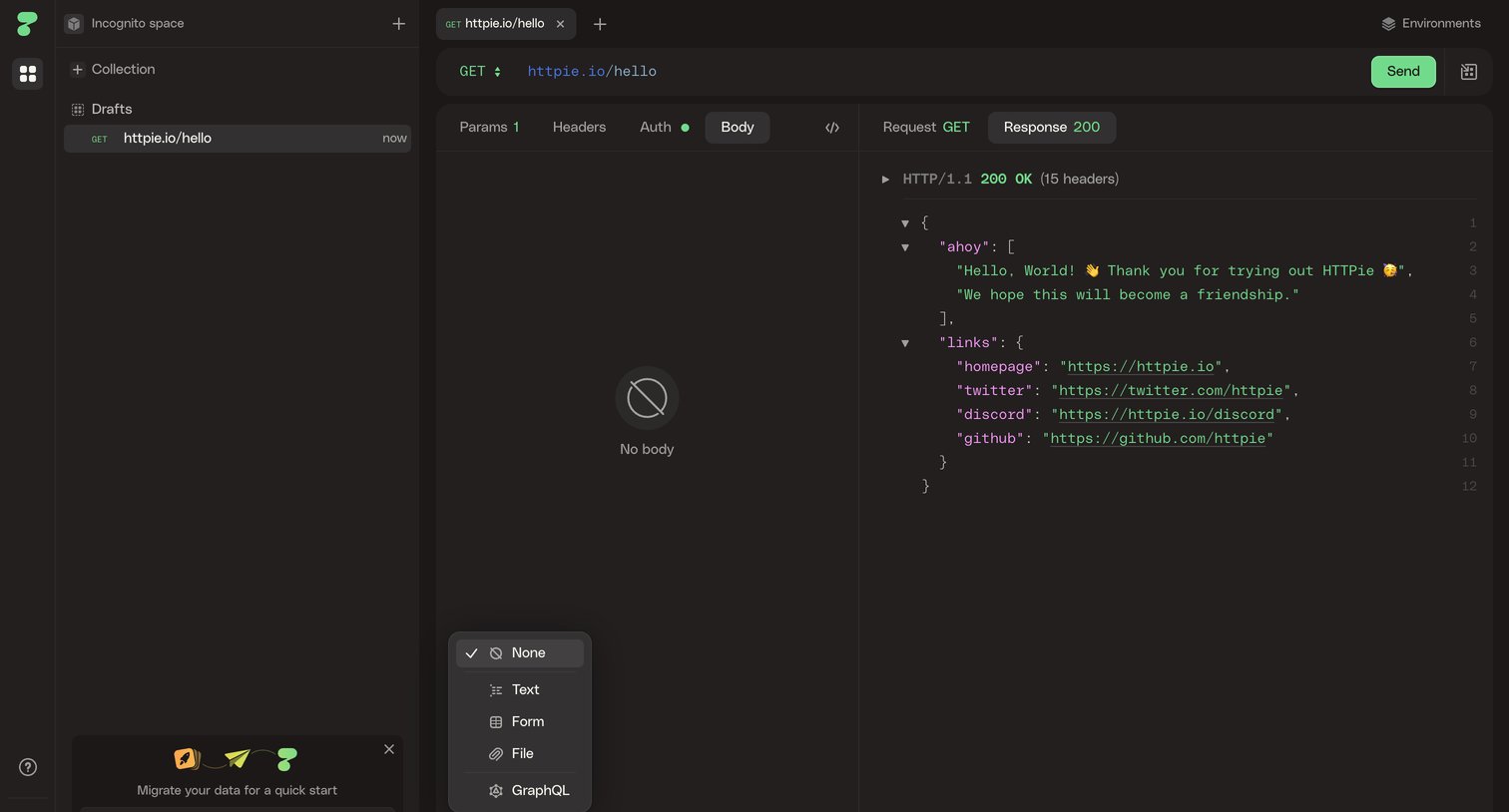Click the No body crossed-circle icon
Screen dimensions: 1509x812
[x=647, y=398]
